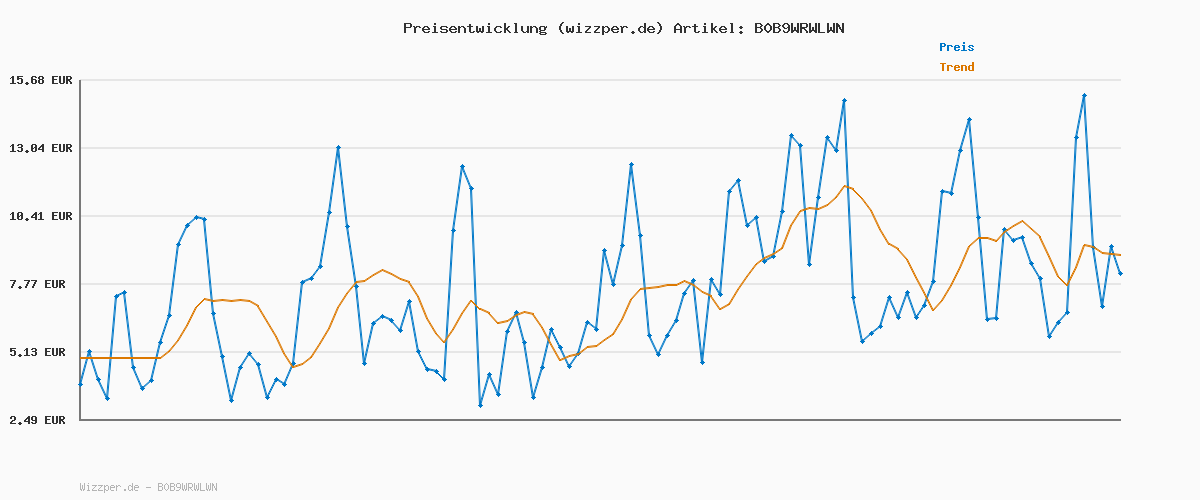Image resolution: width=1200 pixels, height=500 pixels.
Task: Click the second-highest blue peak left of Preis legend
Action: (844, 101)
